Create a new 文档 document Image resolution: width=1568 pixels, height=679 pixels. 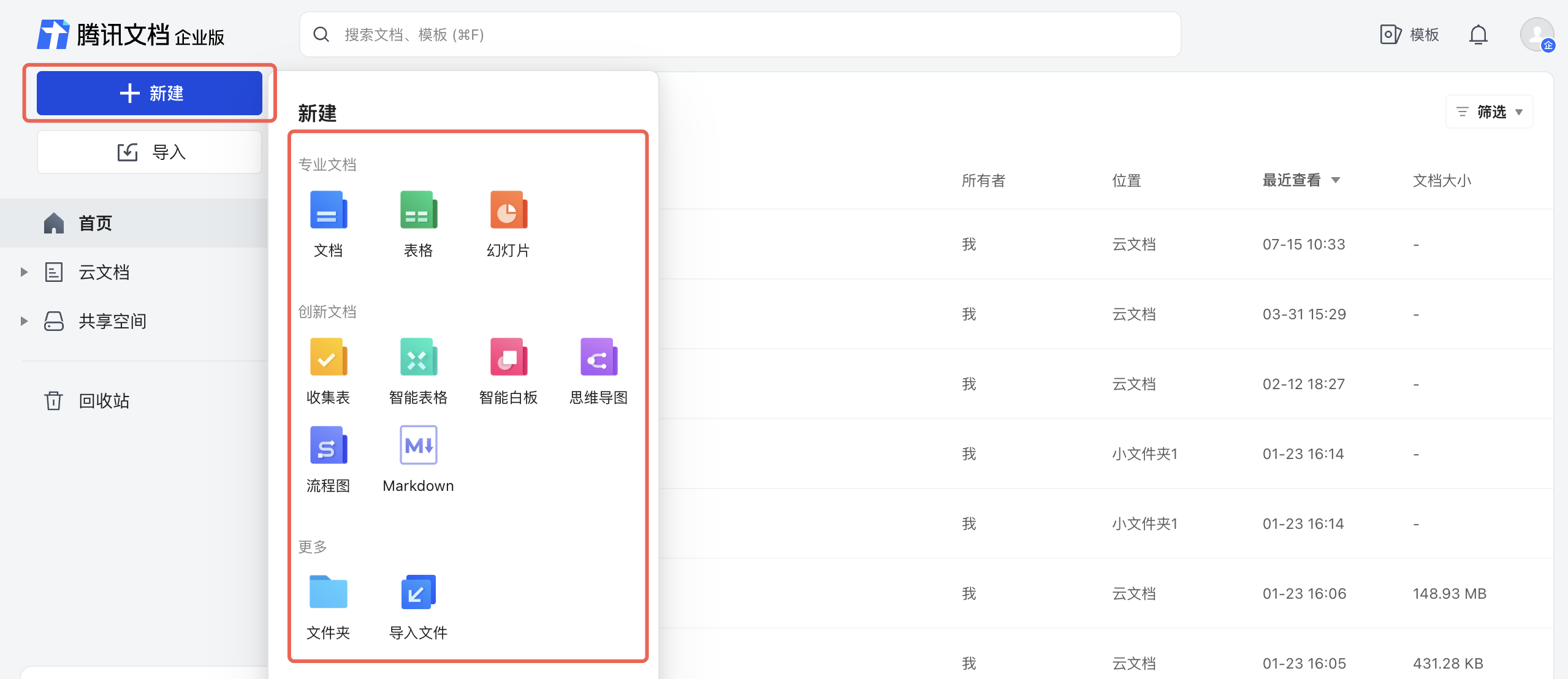pos(328,210)
